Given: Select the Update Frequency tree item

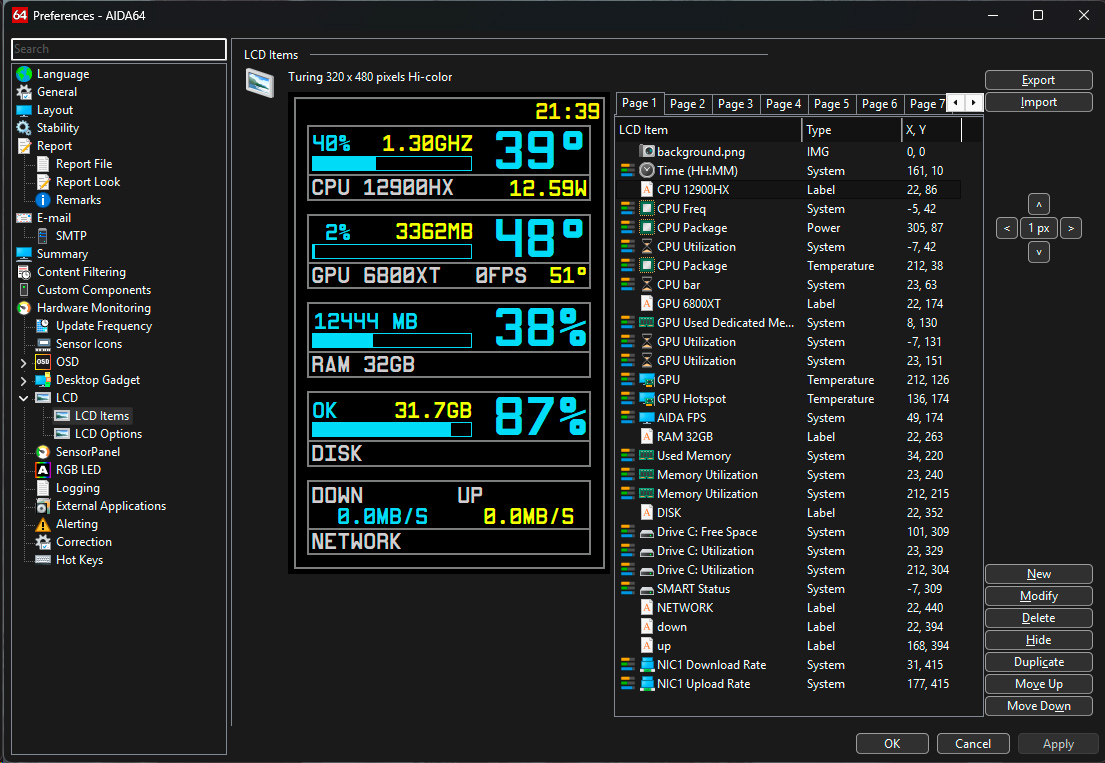Looking at the screenshot, I should [104, 326].
